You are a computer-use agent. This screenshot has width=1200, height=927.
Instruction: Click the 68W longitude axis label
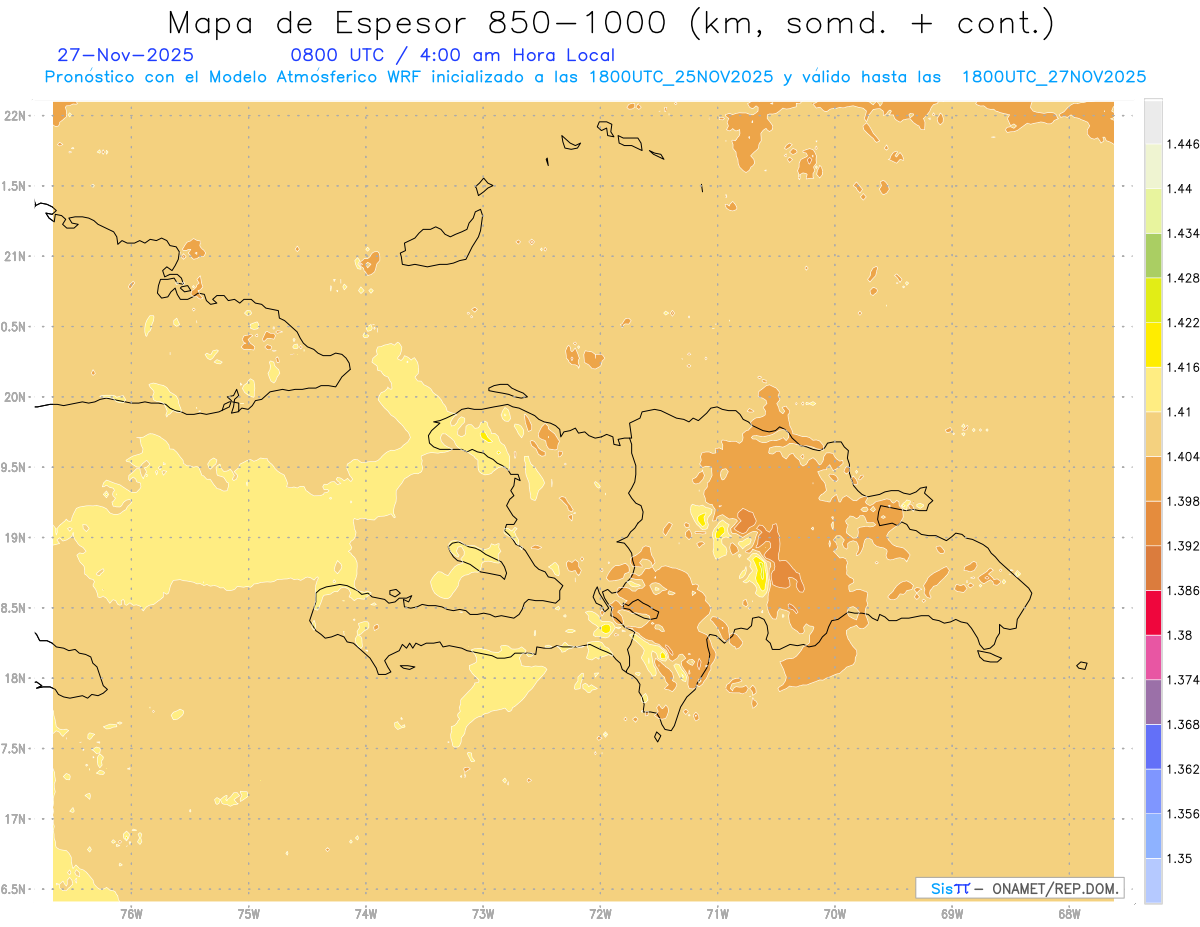point(1069,913)
